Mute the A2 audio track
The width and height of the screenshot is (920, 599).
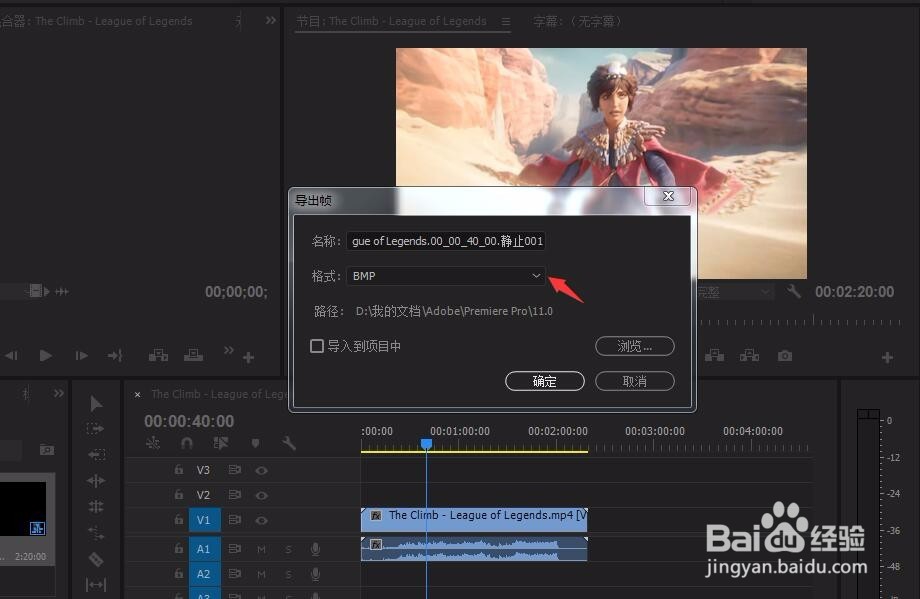(261, 574)
